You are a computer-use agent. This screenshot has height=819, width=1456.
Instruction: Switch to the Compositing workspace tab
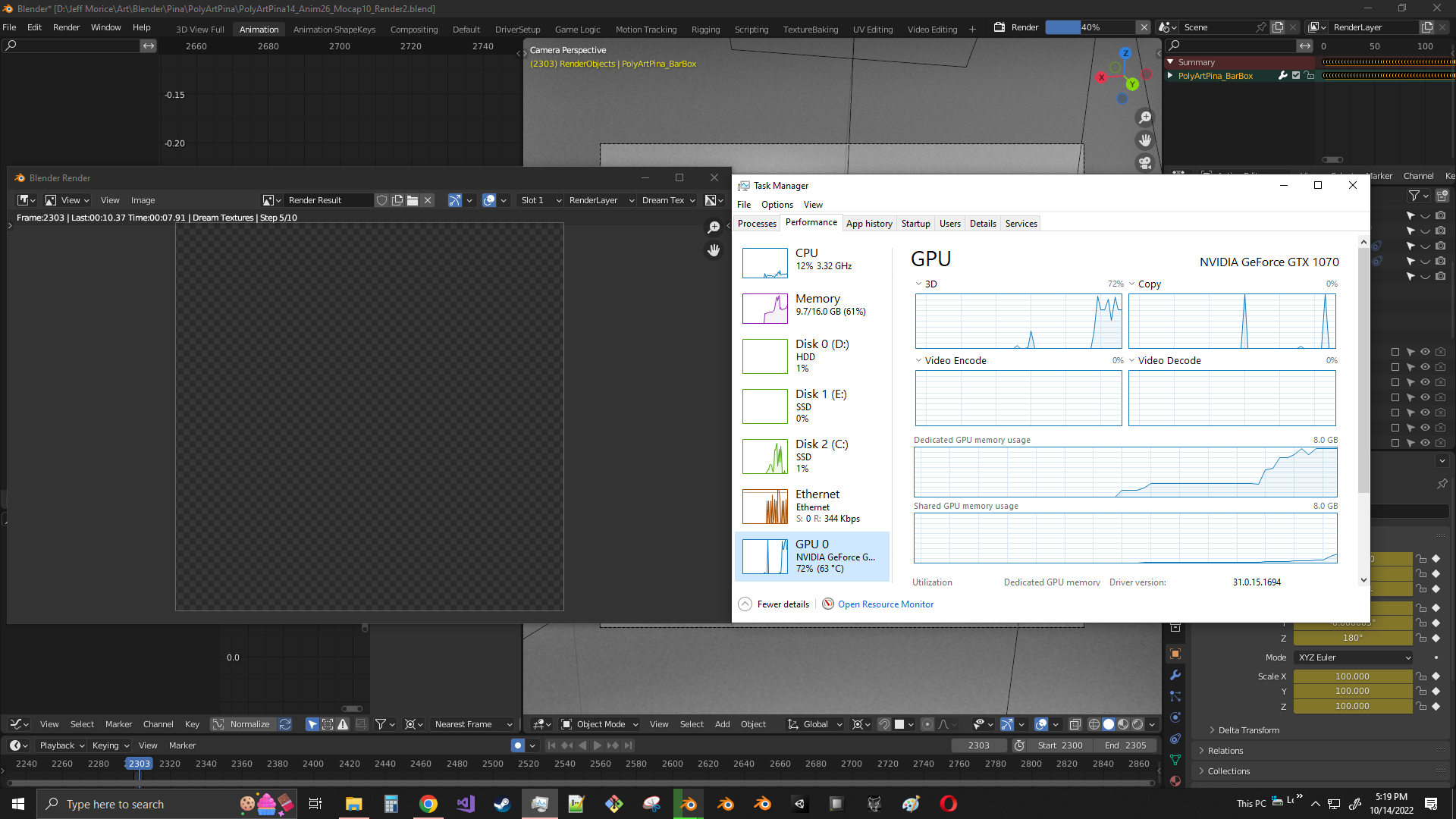point(414,29)
